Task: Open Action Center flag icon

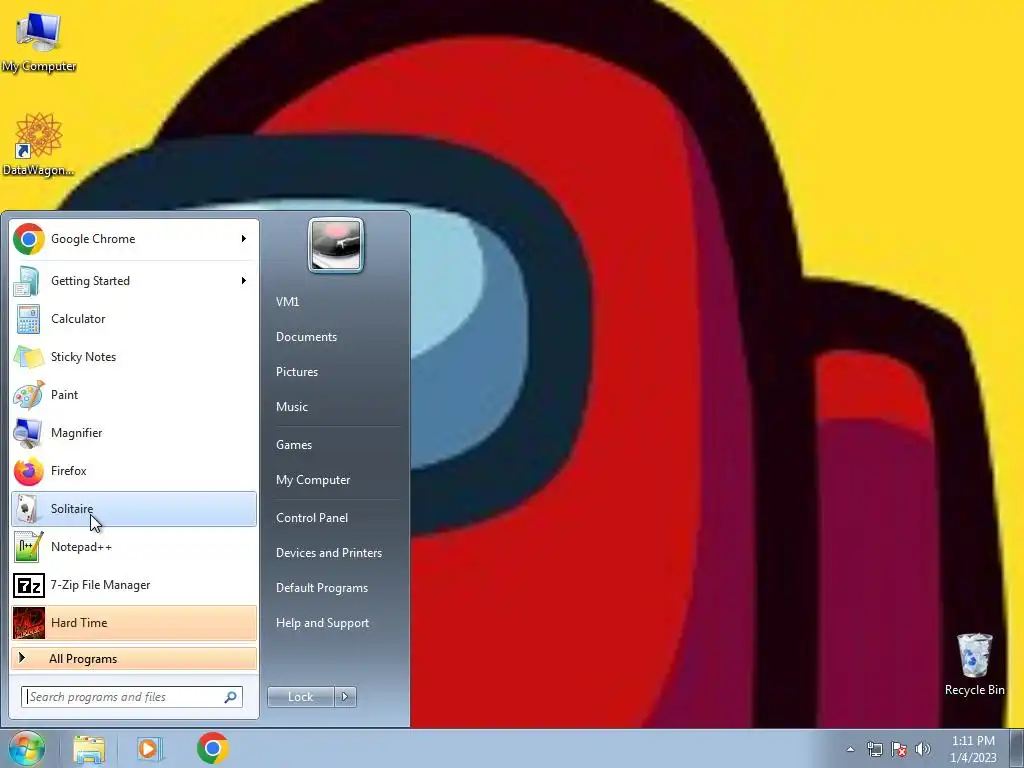Action: click(899, 749)
